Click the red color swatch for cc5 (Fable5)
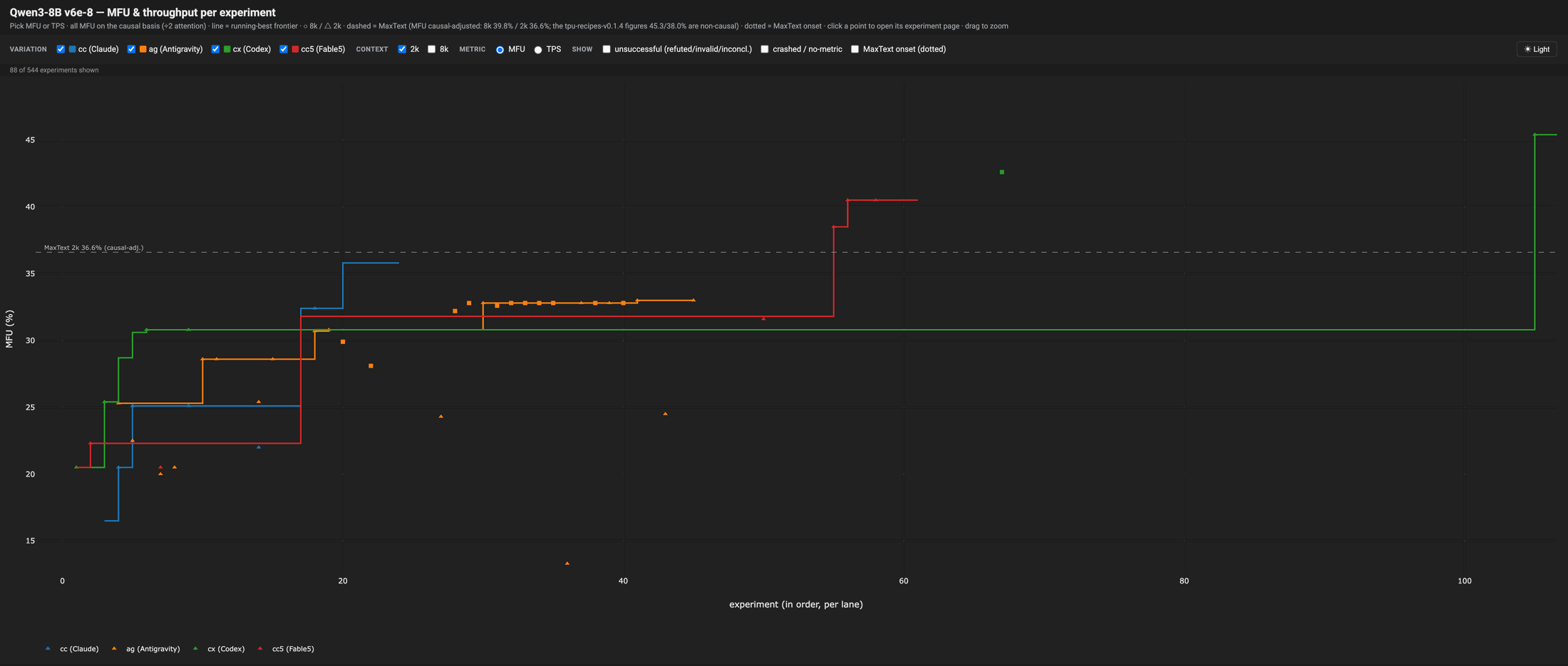1568x666 pixels. pos(295,49)
